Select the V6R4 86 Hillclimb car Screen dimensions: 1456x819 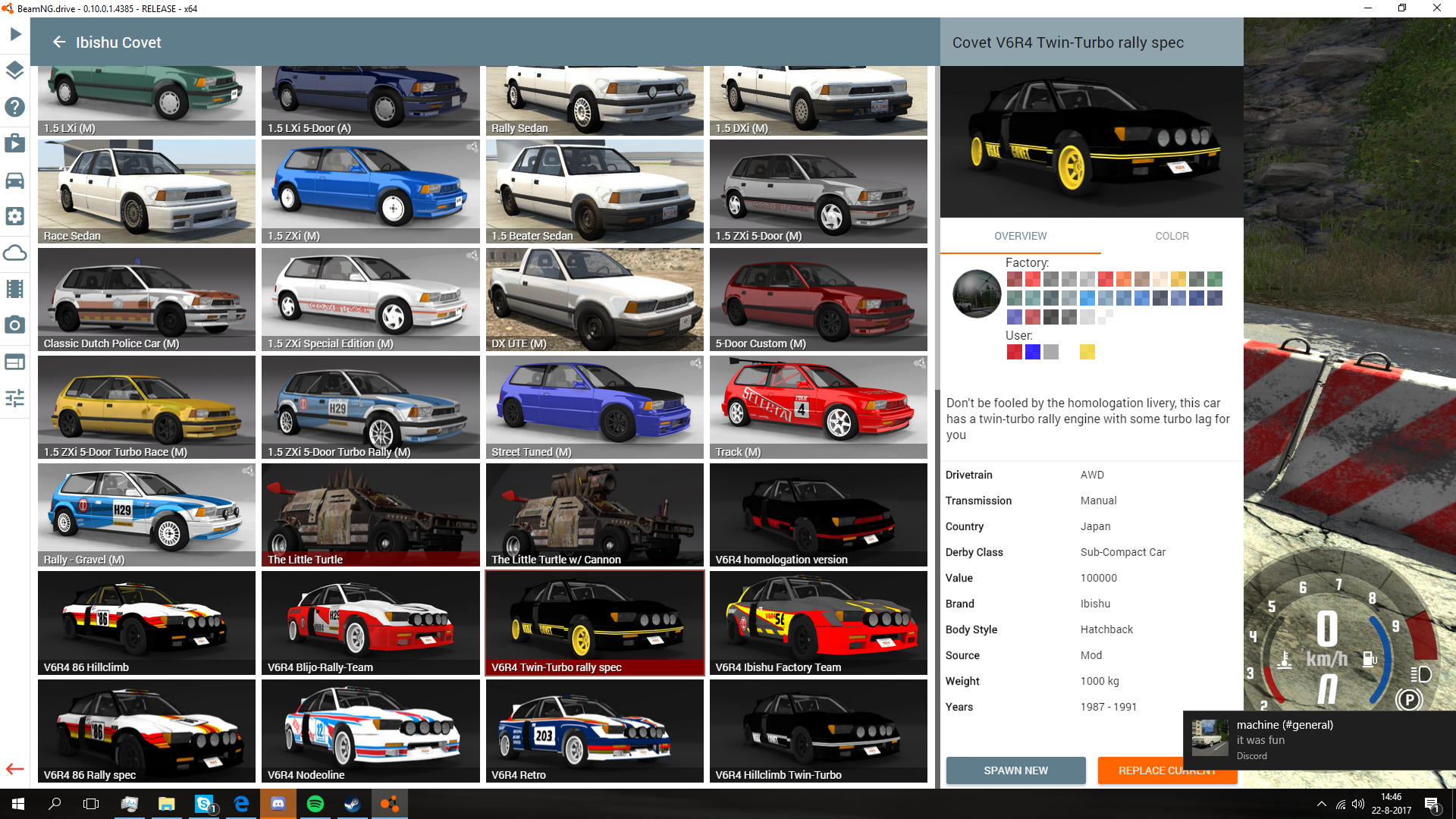(146, 623)
